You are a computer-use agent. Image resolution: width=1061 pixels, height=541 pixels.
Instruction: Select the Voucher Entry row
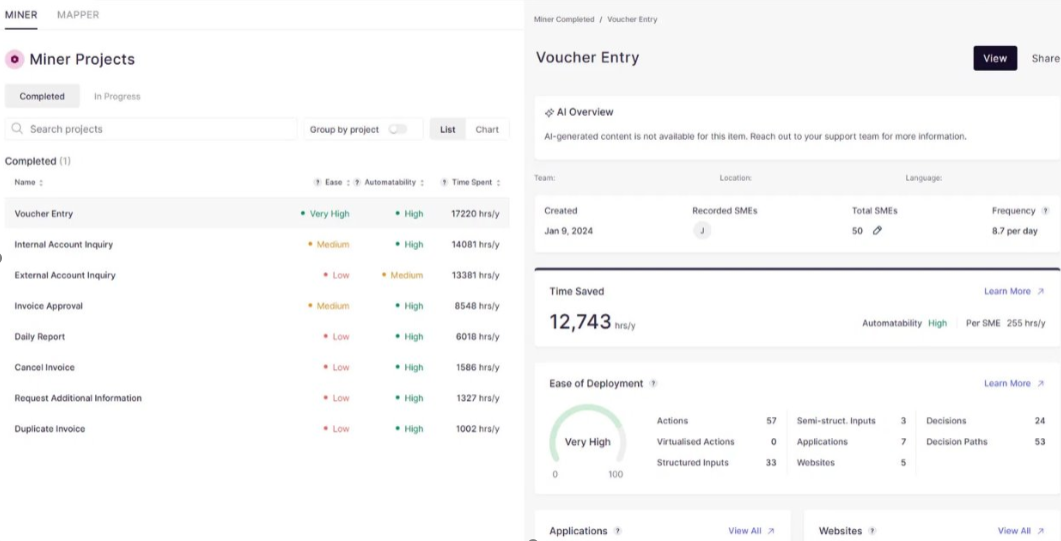click(257, 214)
